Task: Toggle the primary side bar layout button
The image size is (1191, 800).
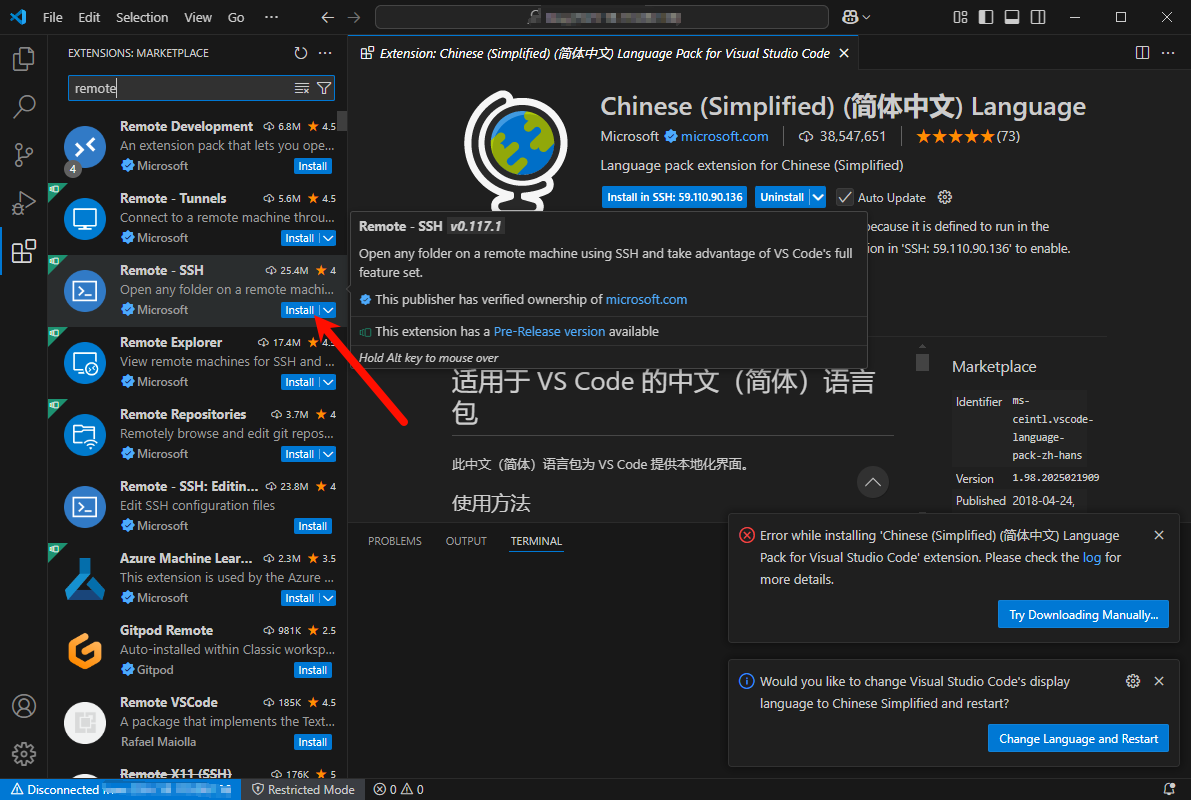Action: [x=985, y=17]
